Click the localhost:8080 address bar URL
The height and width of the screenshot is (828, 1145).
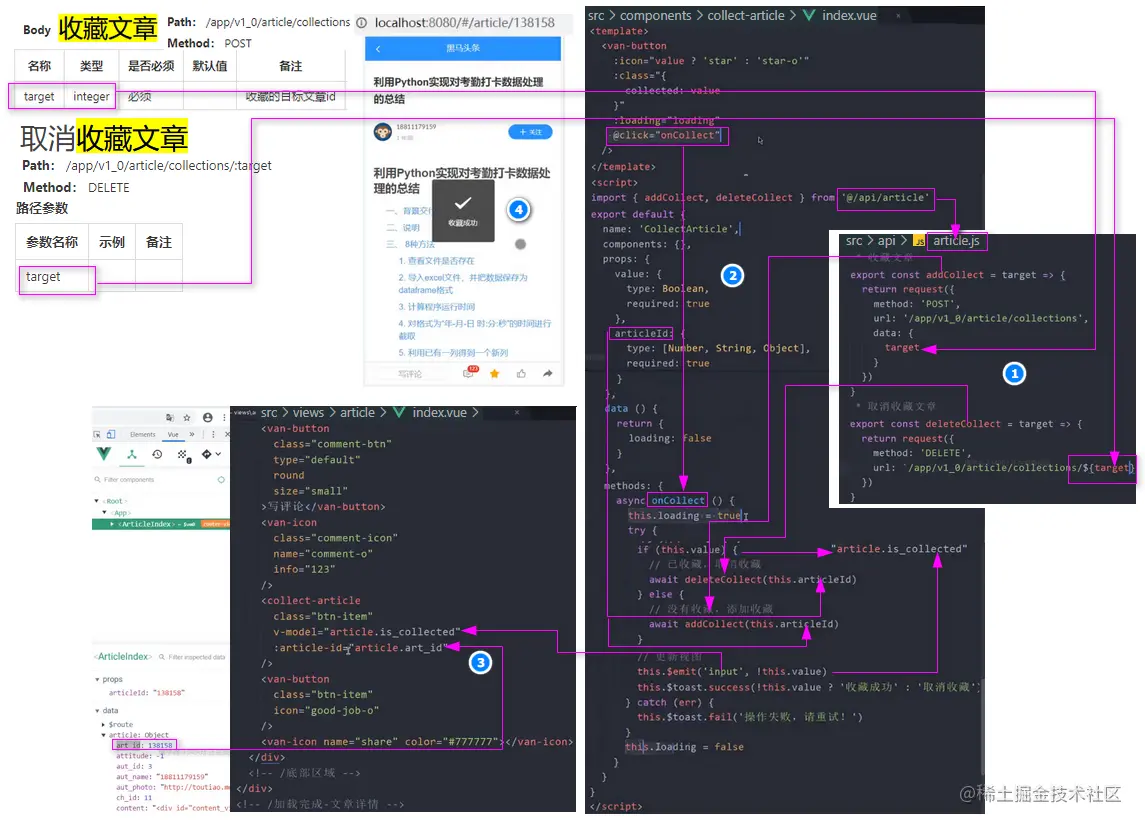pyautogui.click(x=464, y=23)
